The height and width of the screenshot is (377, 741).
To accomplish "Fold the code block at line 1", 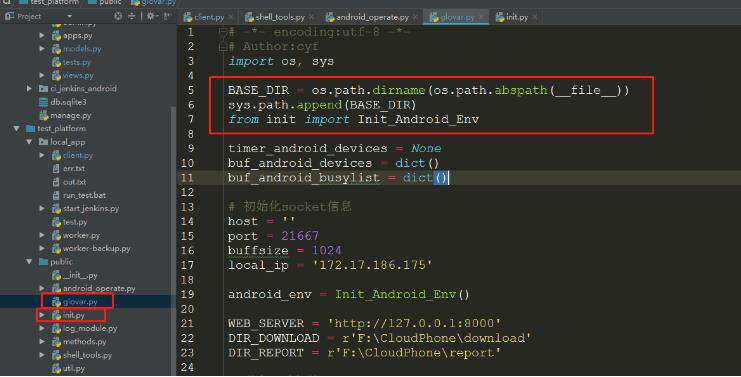I will (x=223, y=32).
